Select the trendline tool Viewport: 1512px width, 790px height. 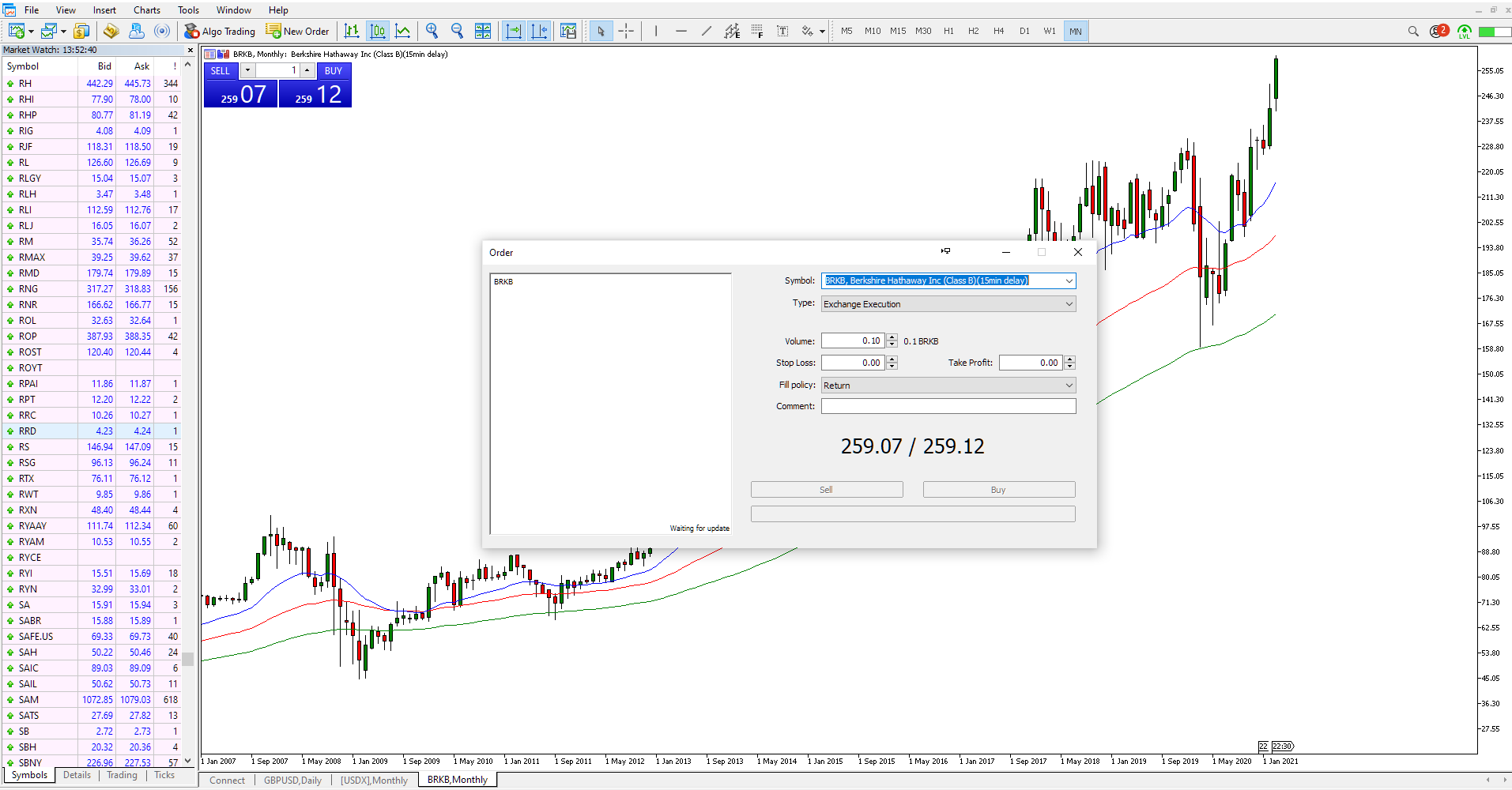coord(707,31)
